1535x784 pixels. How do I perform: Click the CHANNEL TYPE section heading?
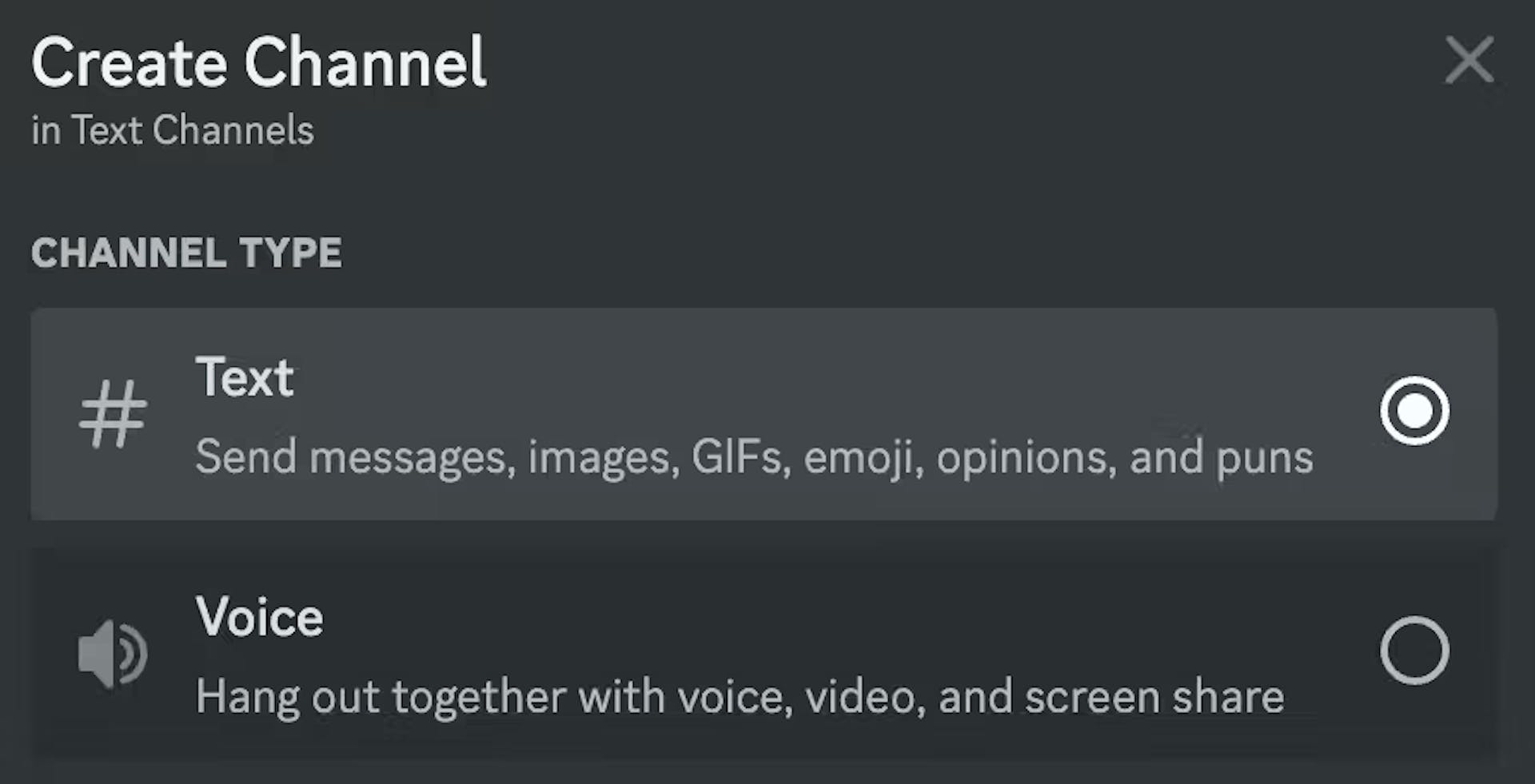[185, 253]
